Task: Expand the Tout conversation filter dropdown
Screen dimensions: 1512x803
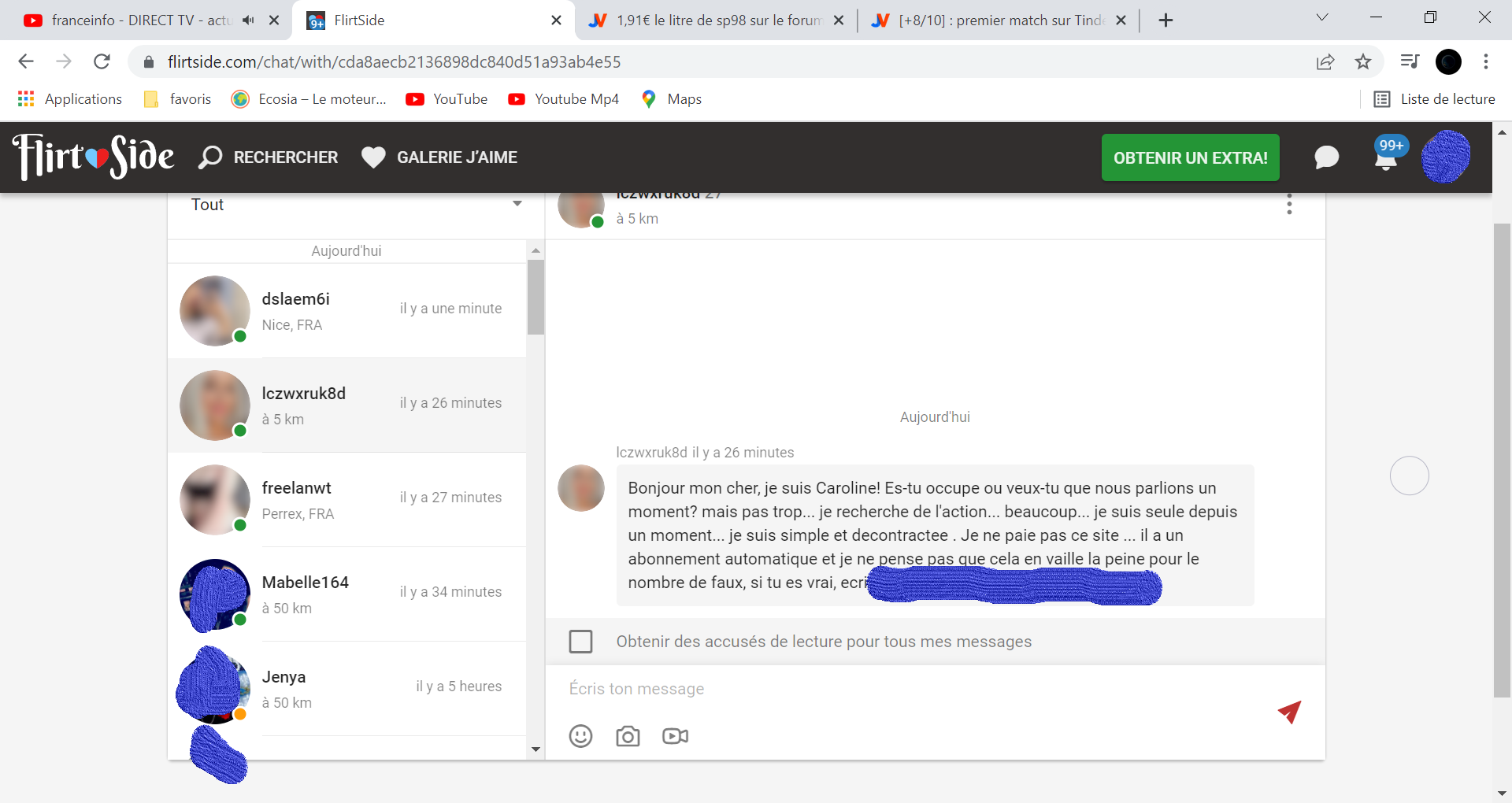Action: pyautogui.click(x=357, y=205)
